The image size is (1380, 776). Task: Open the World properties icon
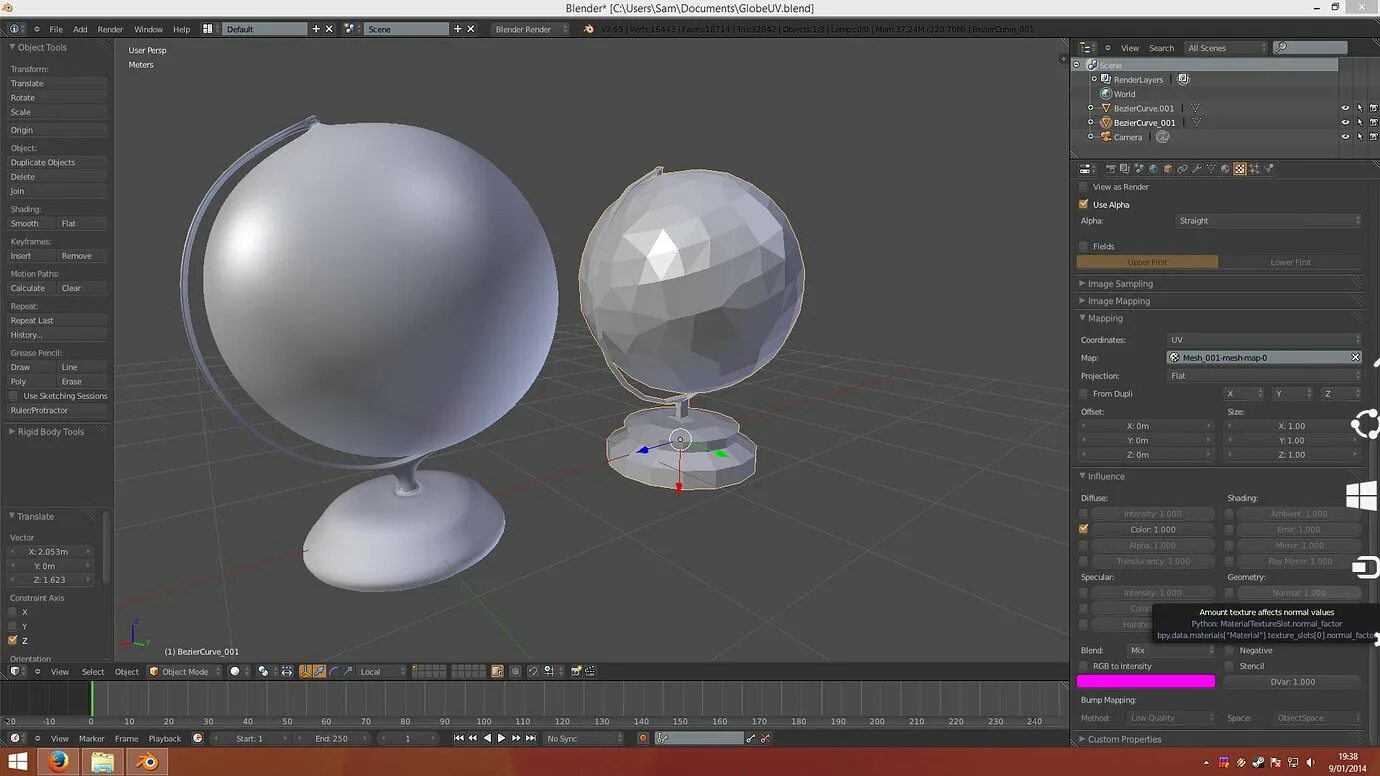[x=1154, y=169]
